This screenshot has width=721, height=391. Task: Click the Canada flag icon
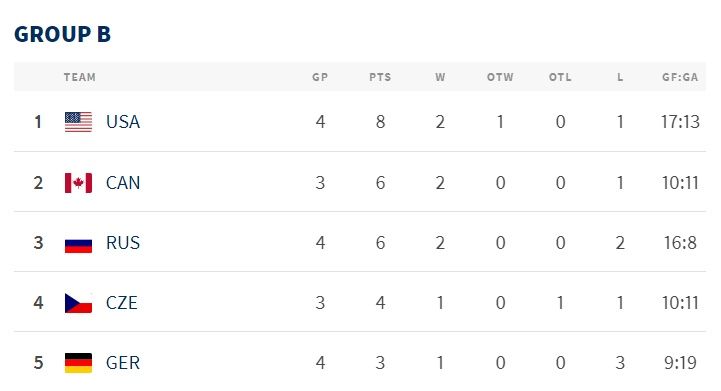point(78,183)
